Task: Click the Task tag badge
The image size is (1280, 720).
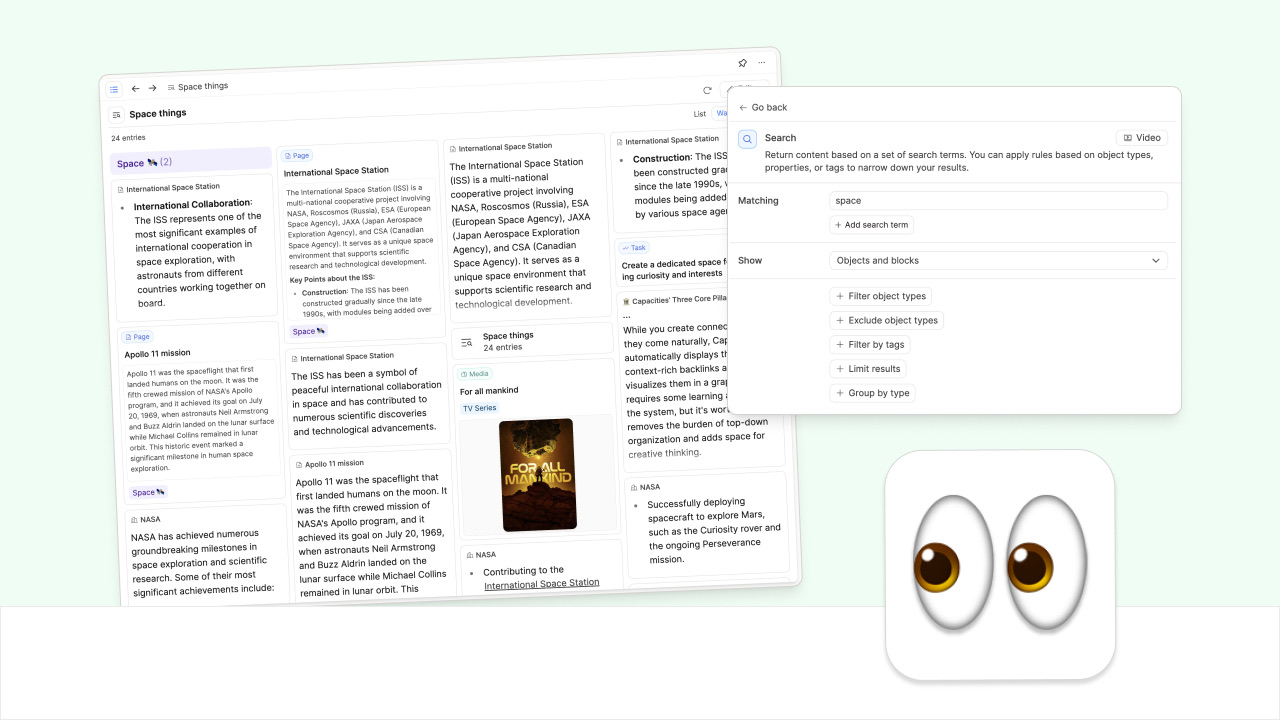Action: pos(634,247)
